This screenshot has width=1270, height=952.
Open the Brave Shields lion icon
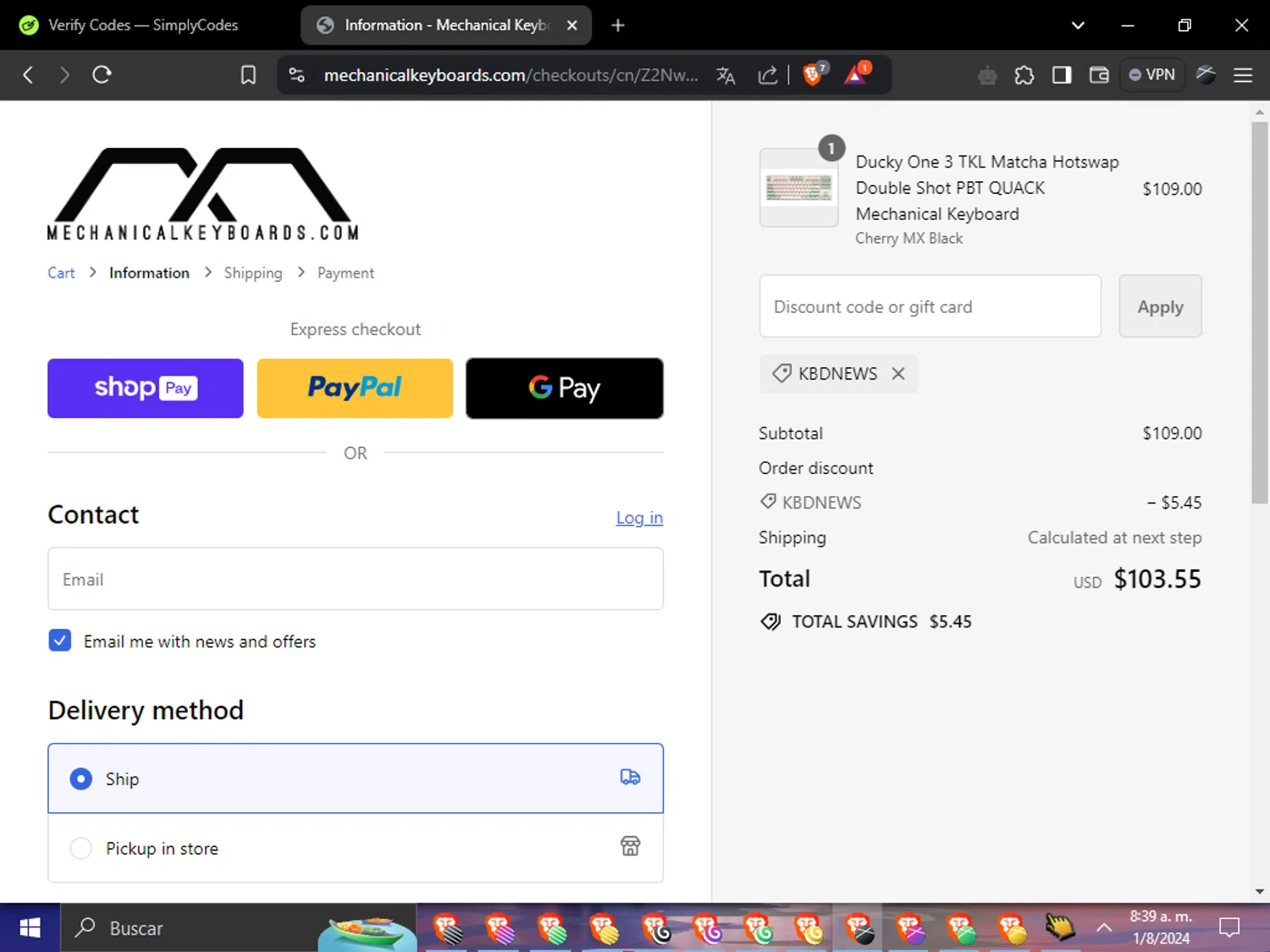(814, 74)
